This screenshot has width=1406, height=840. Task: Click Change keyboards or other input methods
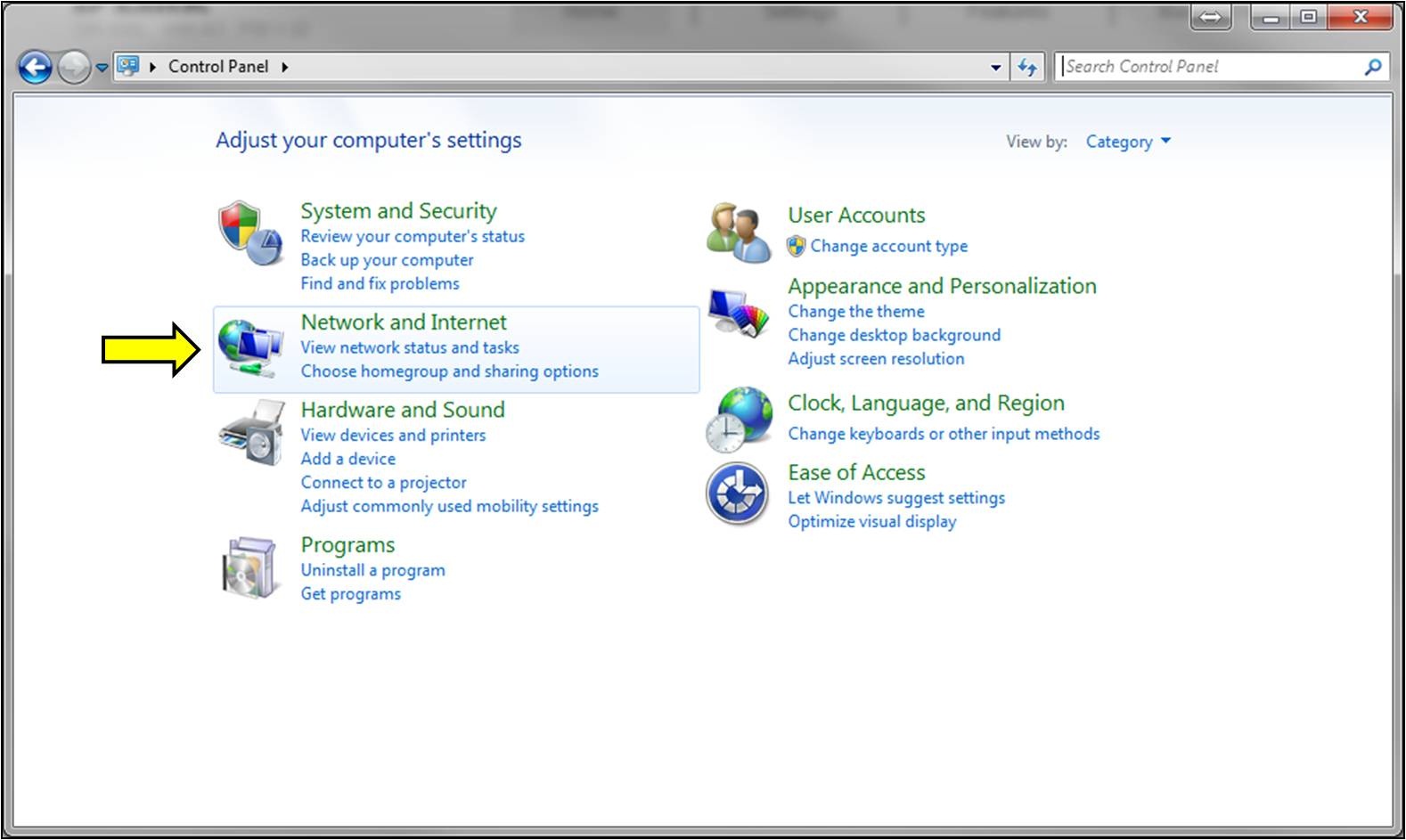[944, 434]
